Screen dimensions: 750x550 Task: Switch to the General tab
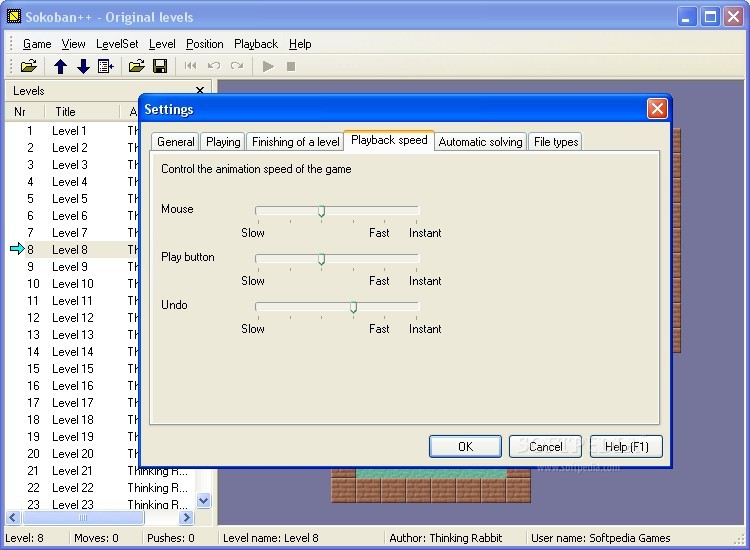176,142
